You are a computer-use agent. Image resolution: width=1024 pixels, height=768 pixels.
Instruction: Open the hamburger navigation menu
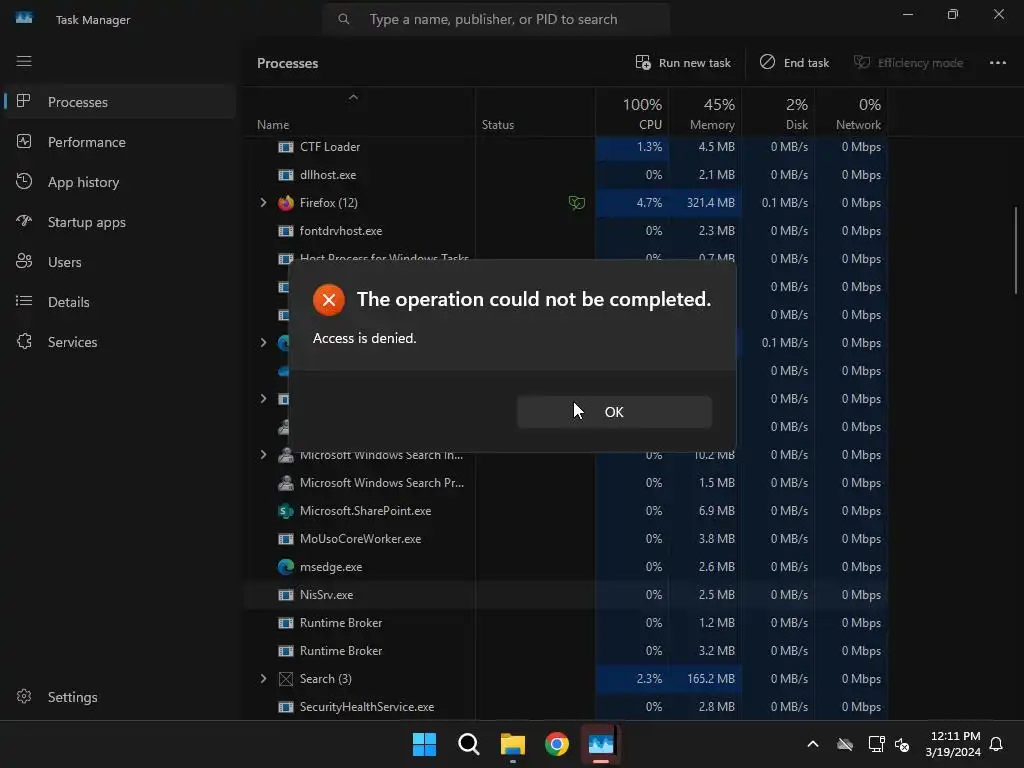(x=24, y=61)
